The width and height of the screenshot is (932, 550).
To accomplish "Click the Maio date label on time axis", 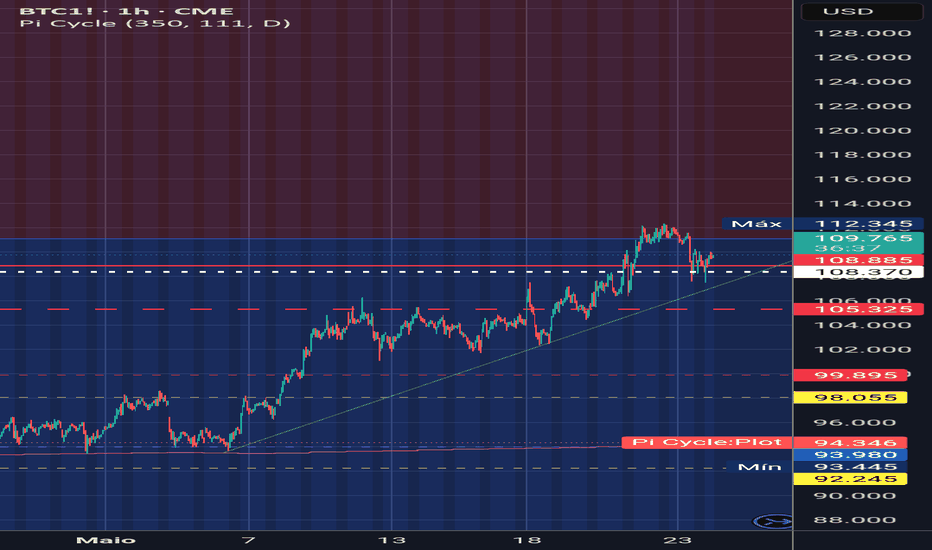I will [x=106, y=540].
